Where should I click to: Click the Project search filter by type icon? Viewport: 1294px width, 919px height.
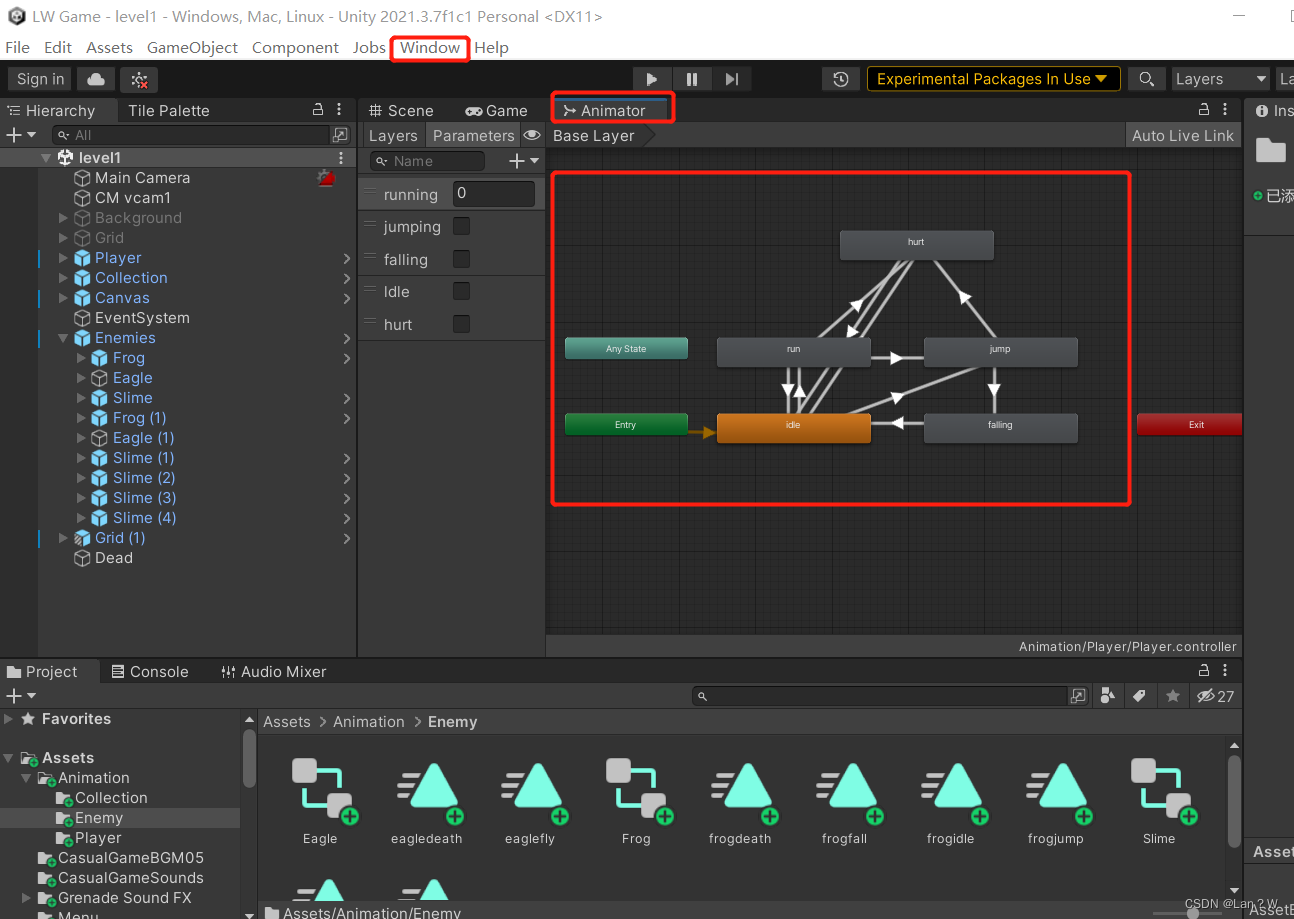[1108, 695]
